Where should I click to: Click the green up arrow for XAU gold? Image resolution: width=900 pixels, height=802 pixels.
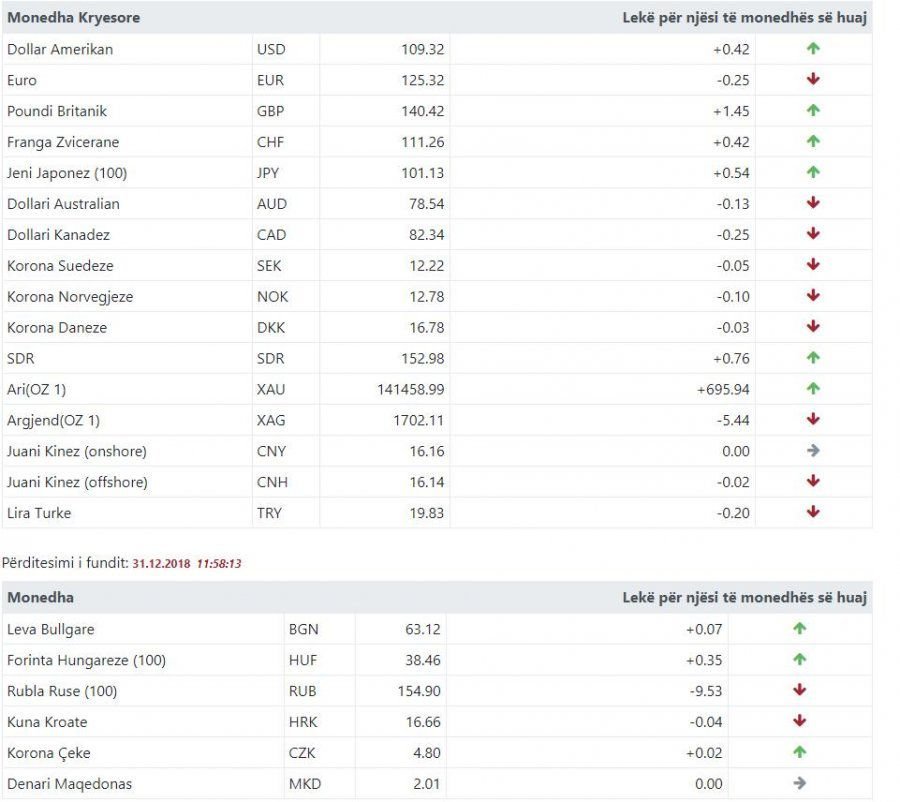(813, 389)
